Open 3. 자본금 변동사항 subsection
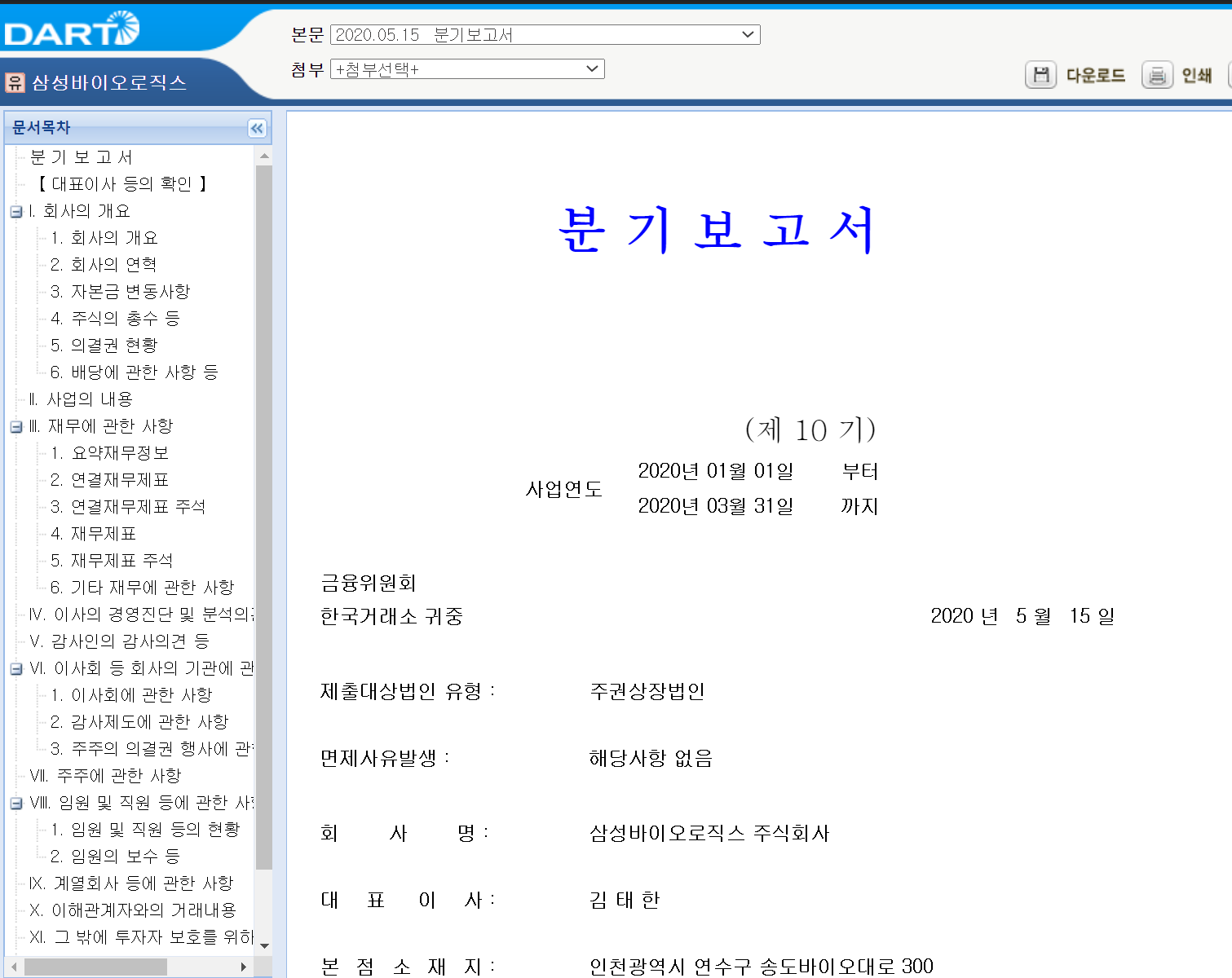This screenshot has width=1232, height=978. click(x=120, y=292)
